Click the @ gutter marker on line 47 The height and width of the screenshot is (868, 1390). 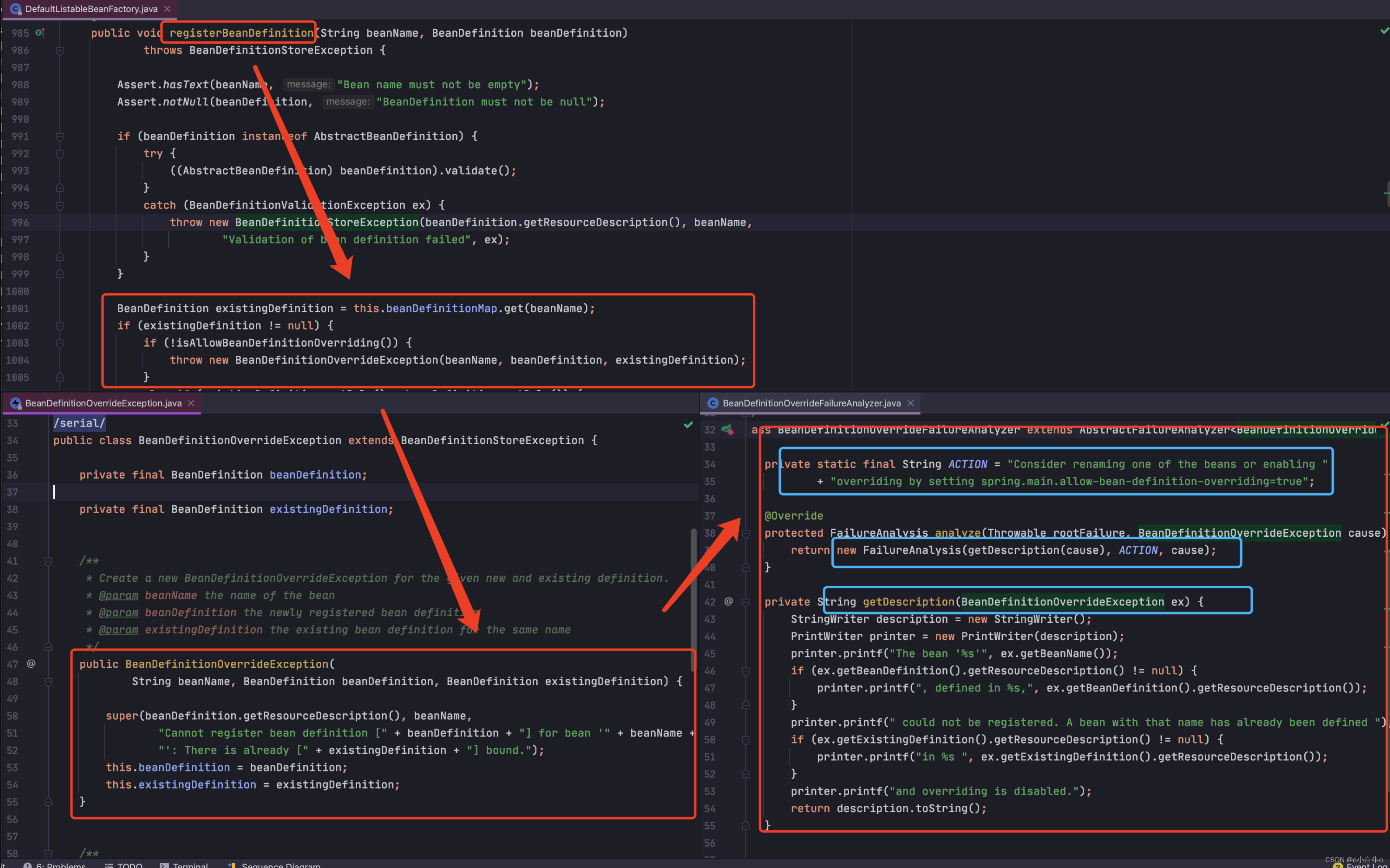tap(31, 663)
